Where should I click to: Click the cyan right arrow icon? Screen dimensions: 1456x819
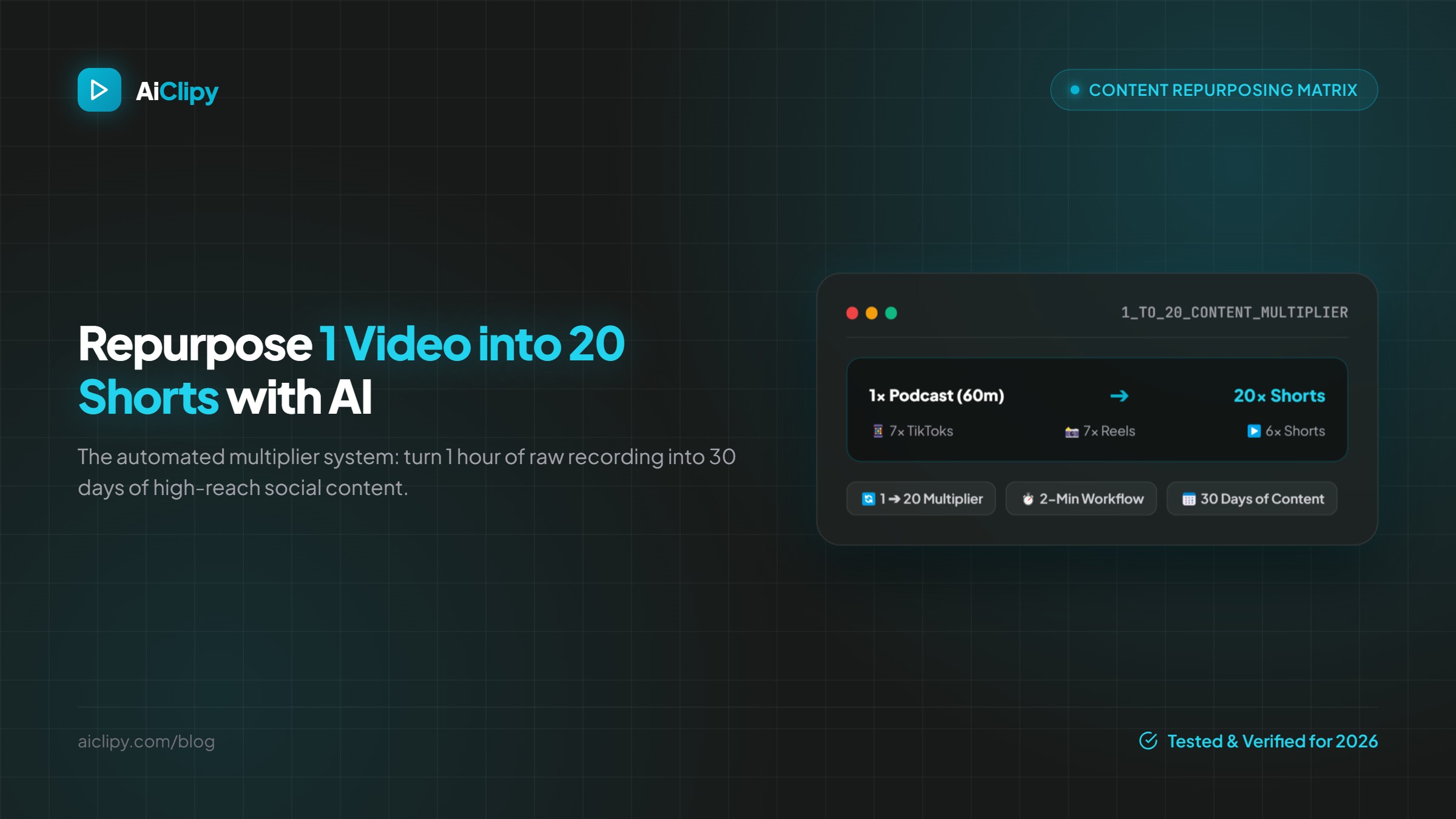point(1119,396)
